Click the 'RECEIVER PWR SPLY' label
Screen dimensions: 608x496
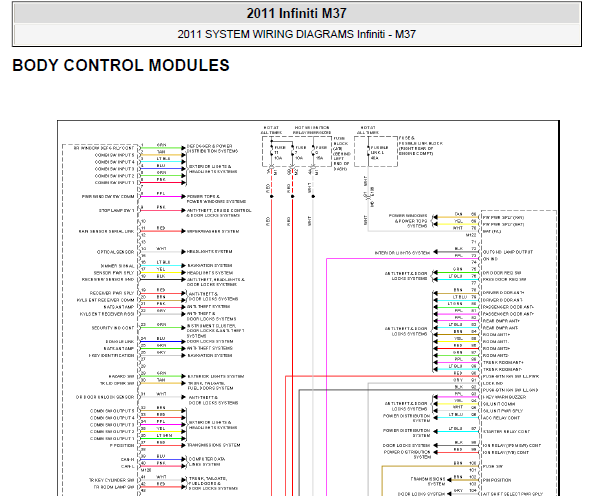tap(112, 293)
